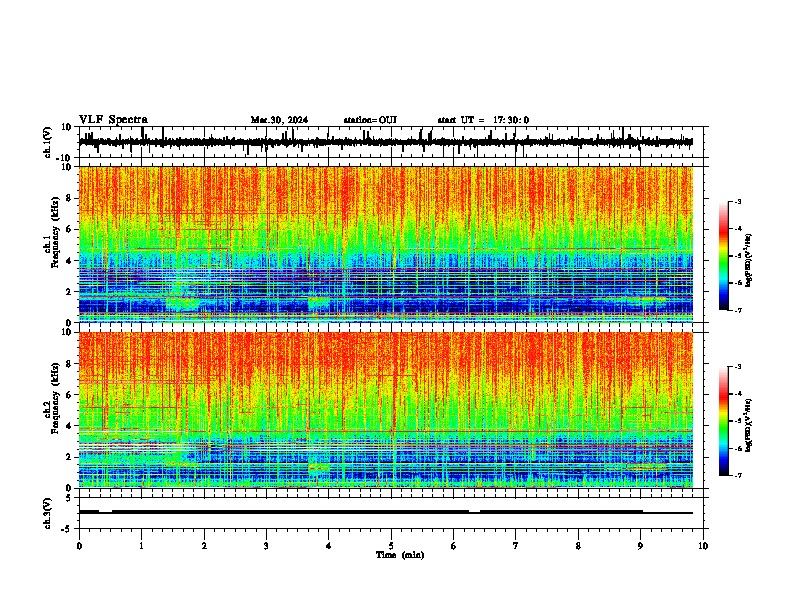Click the "VLF Spectra" plot title
The height and width of the screenshot is (612, 792).
[113, 120]
